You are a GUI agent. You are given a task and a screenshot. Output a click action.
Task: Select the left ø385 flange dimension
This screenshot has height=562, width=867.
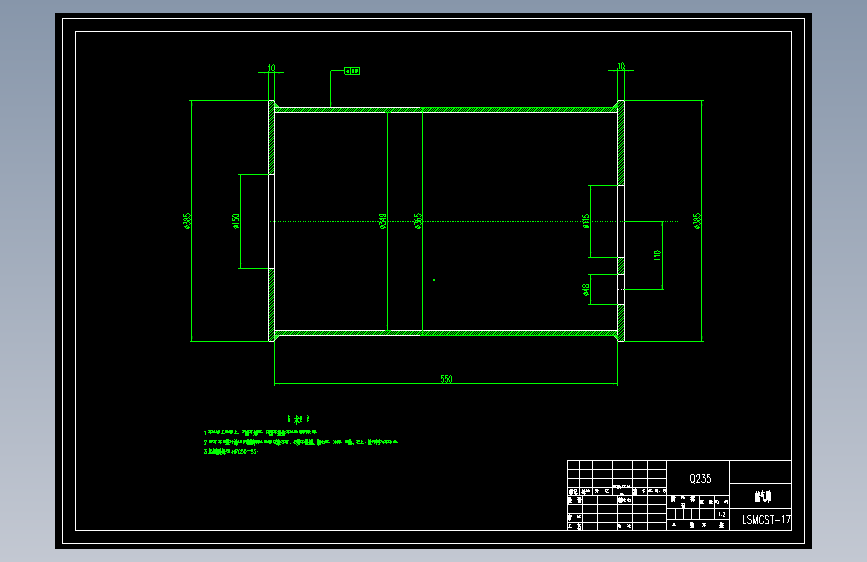tap(187, 221)
